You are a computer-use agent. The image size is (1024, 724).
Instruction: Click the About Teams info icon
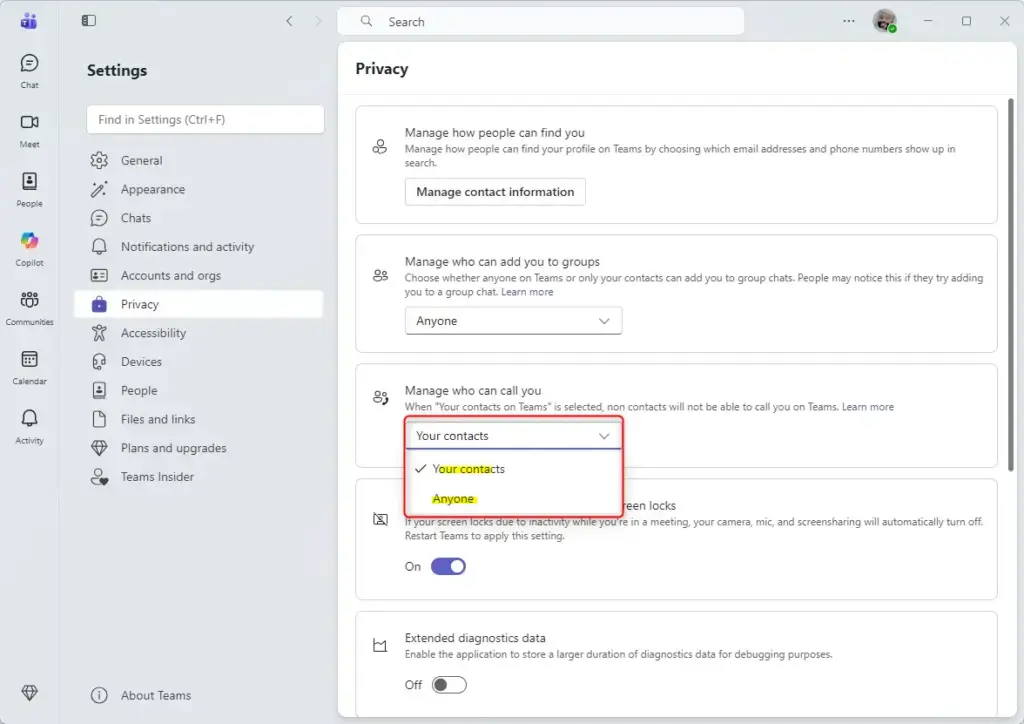tap(99, 695)
